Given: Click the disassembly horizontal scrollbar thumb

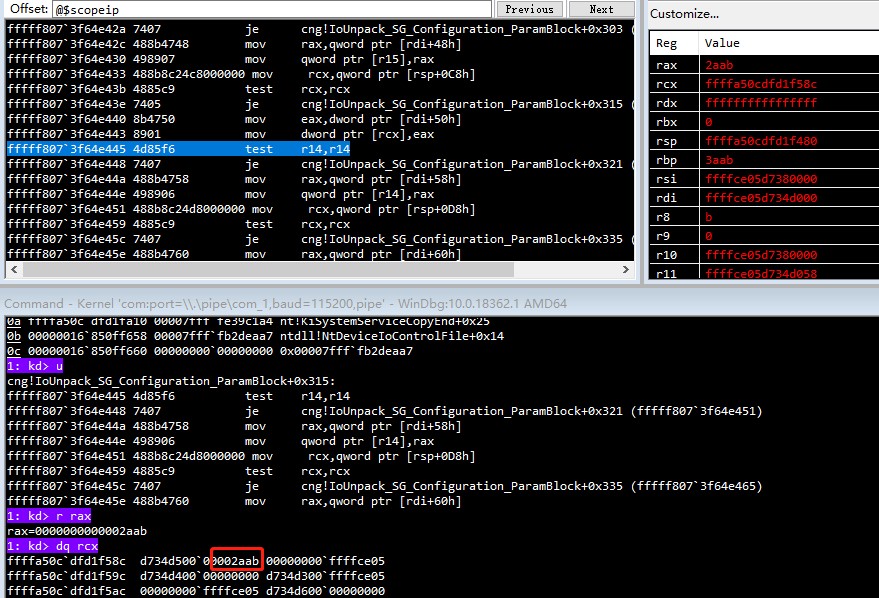Looking at the screenshot, I should pos(268,270).
